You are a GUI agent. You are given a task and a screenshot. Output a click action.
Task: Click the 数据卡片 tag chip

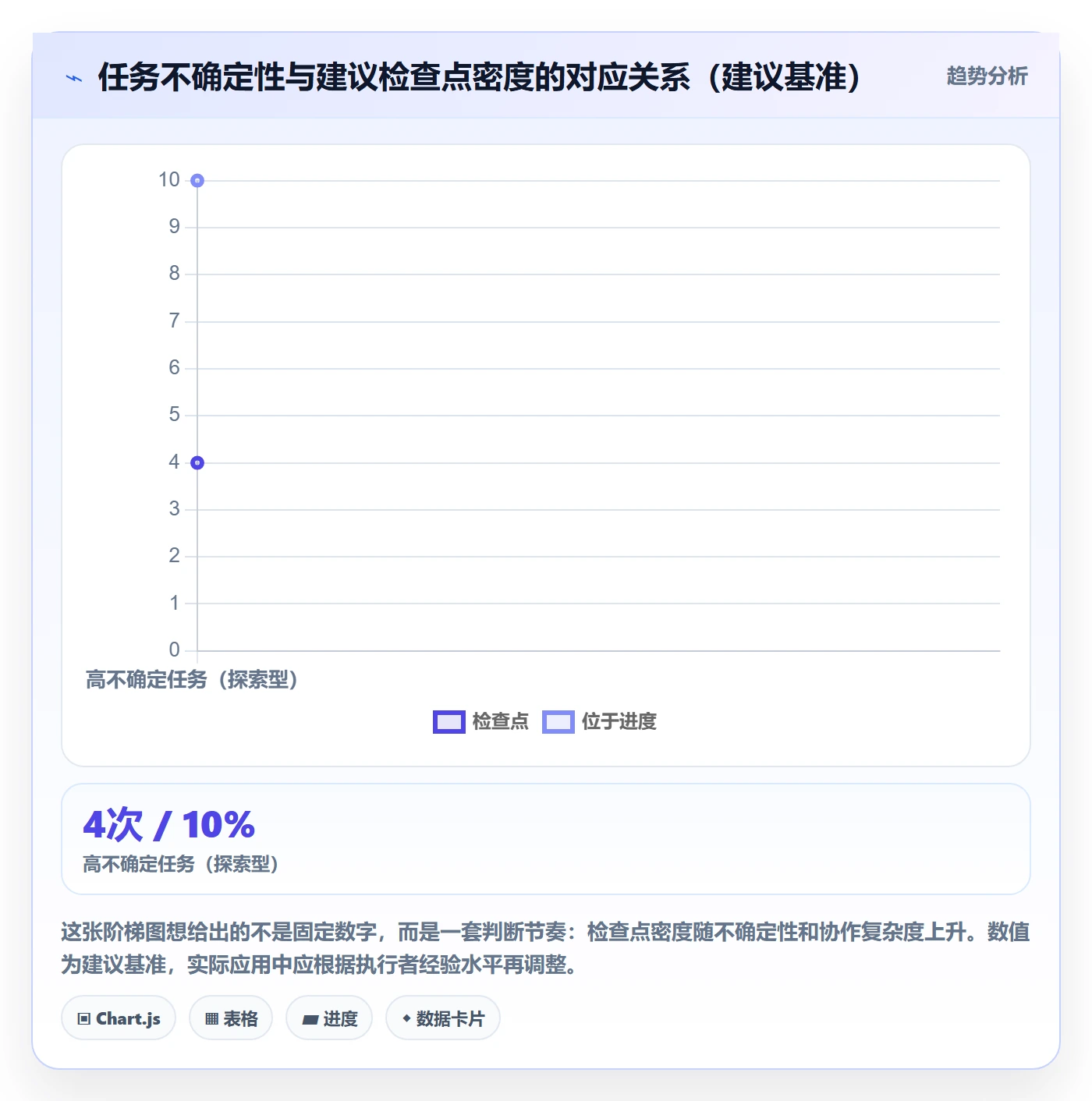tap(443, 1018)
